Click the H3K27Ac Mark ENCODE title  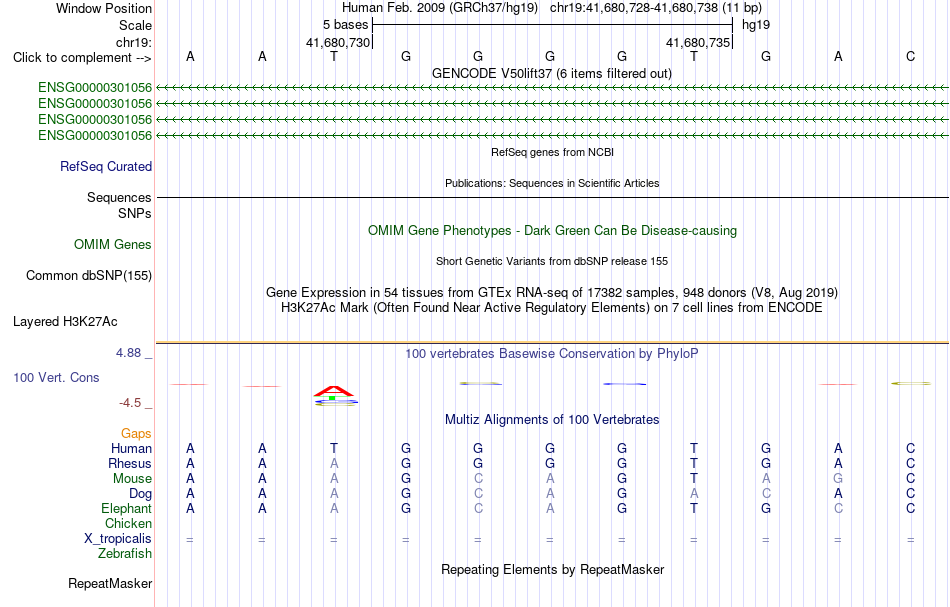click(x=552, y=308)
